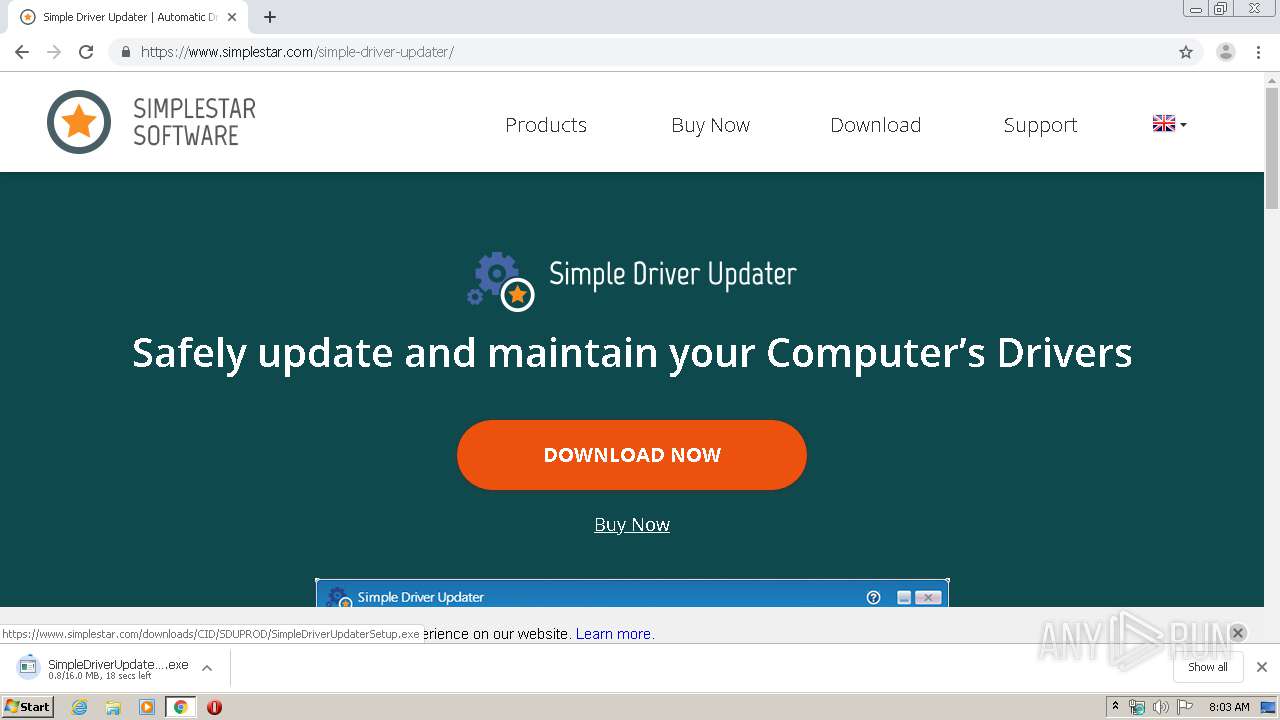1280x720 pixels.
Task: Close the Simple Driver Updater tab
Action: coord(232,17)
